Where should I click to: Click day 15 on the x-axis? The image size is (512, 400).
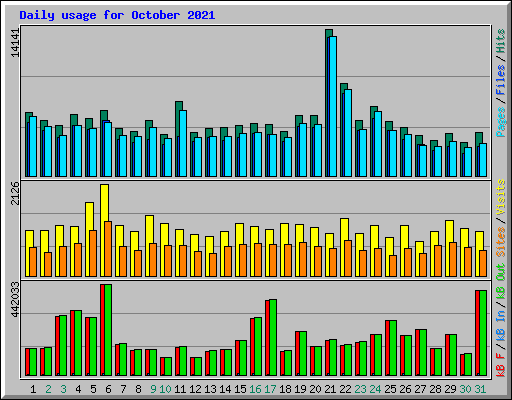click(240, 389)
